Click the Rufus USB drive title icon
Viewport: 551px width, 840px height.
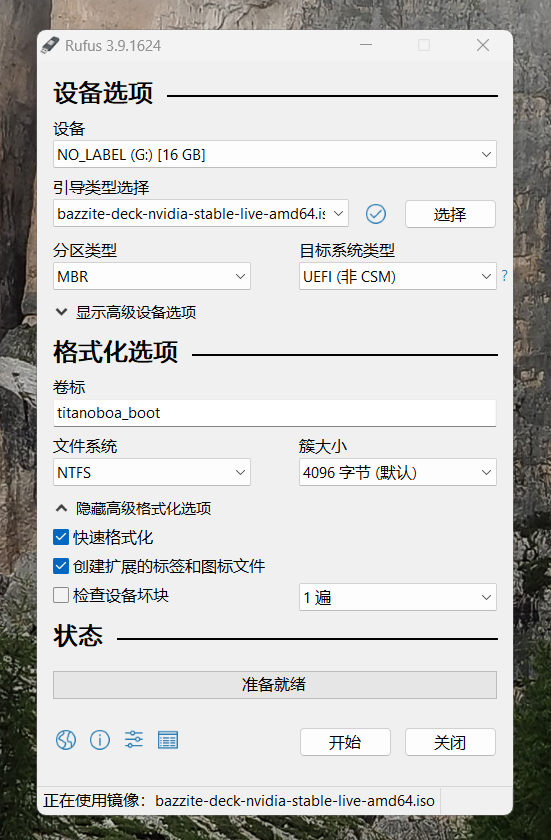50,46
